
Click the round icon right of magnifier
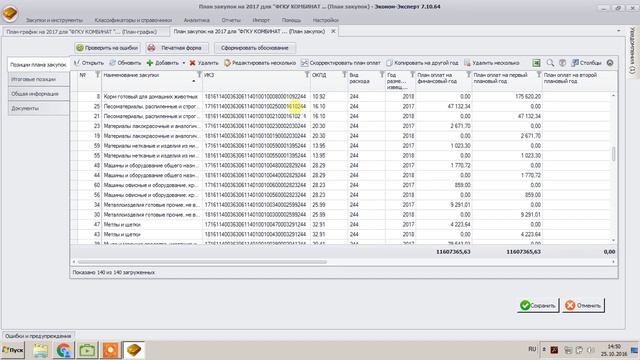tap(562, 63)
